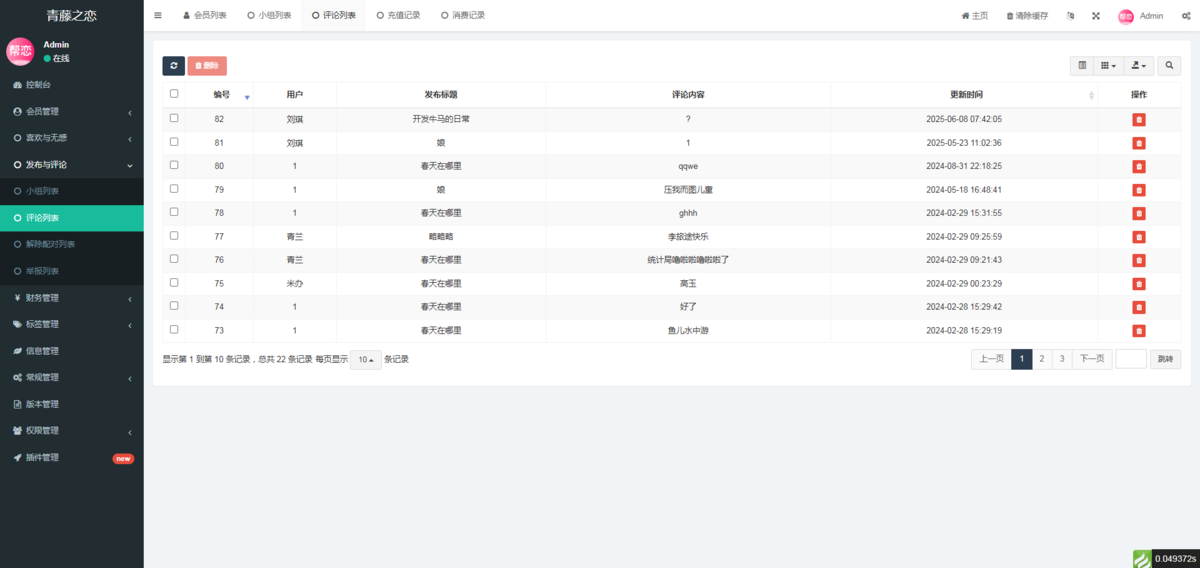This screenshot has width=1200, height=568.
Task: Open the export data dropdown
Action: 1138,66
